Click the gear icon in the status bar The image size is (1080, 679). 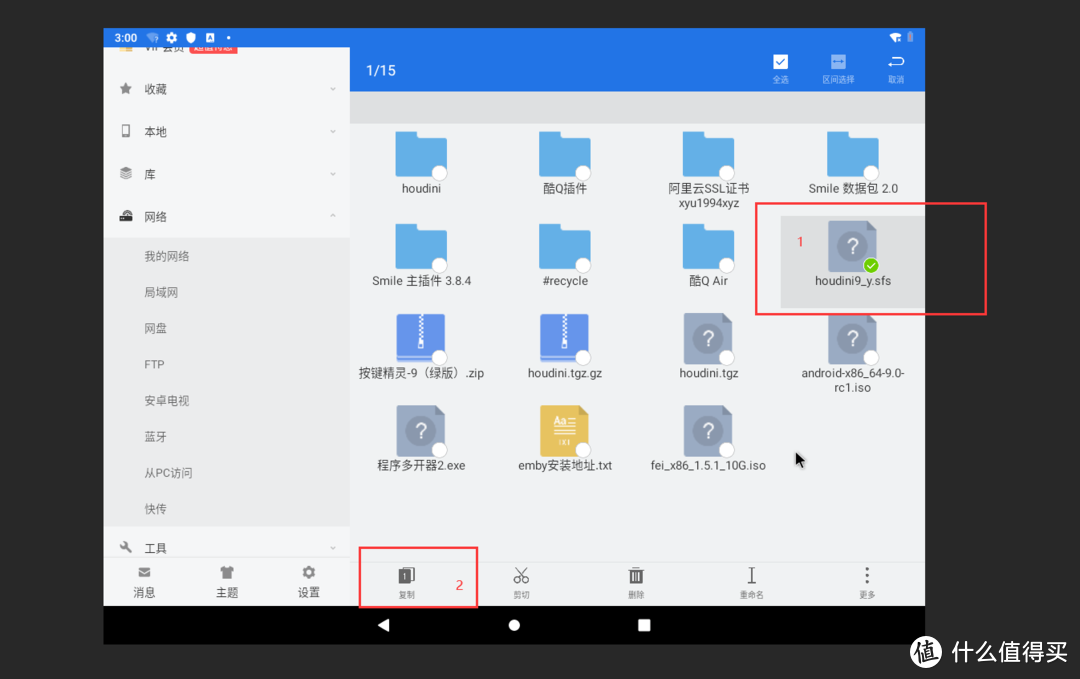pos(172,37)
